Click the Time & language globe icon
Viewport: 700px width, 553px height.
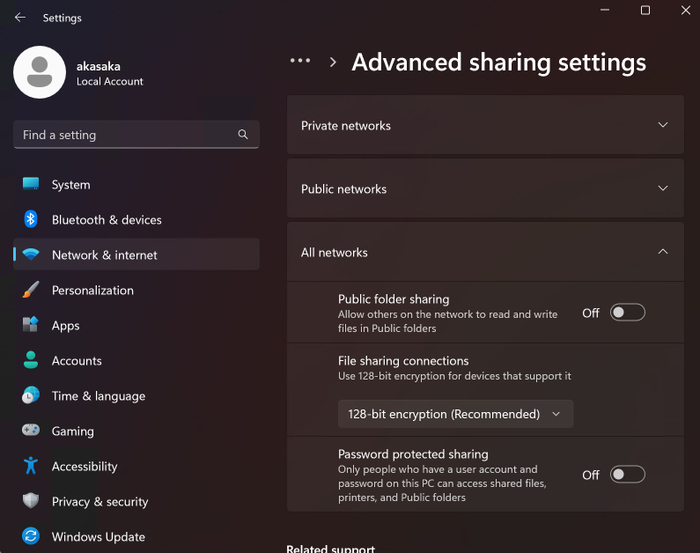[31, 396]
